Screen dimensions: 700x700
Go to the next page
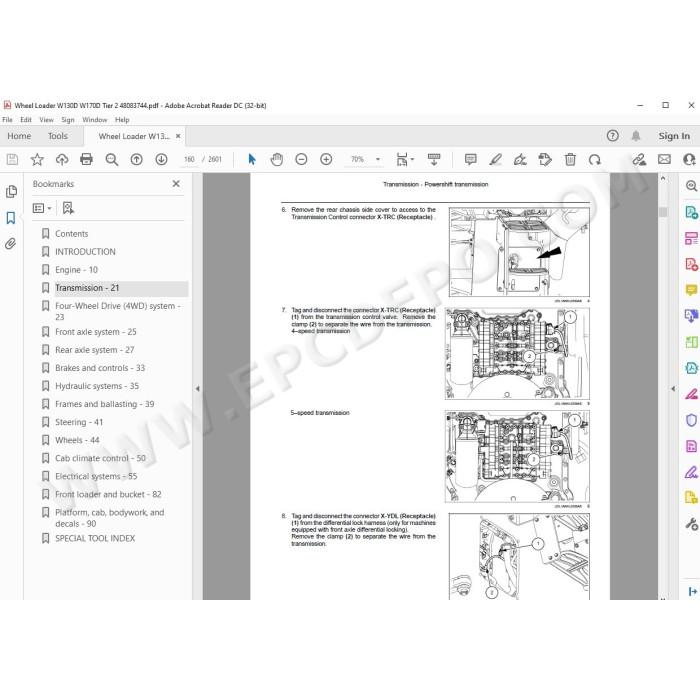[x=161, y=159]
